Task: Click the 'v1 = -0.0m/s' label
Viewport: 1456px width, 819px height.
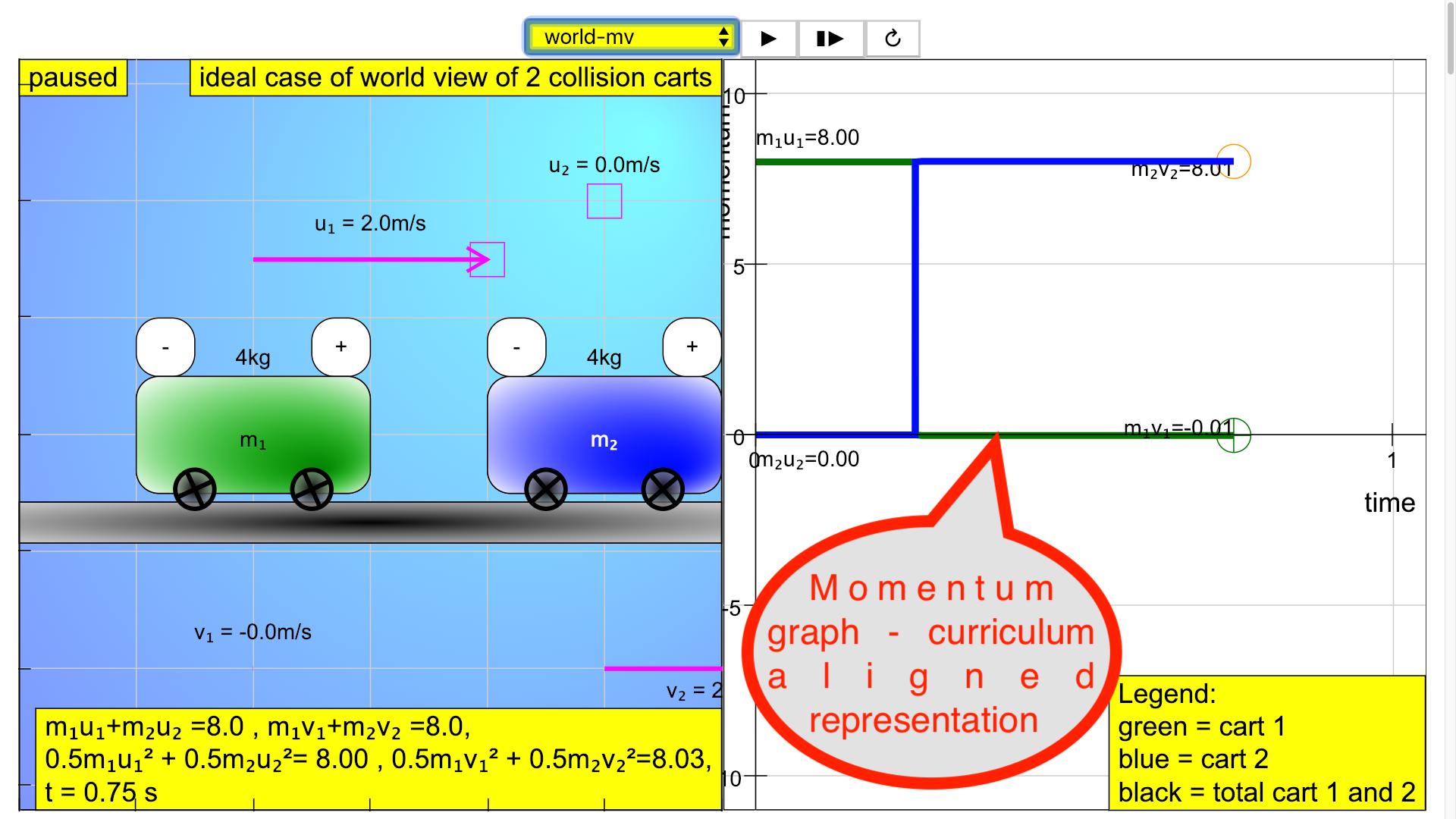Action: point(253,632)
